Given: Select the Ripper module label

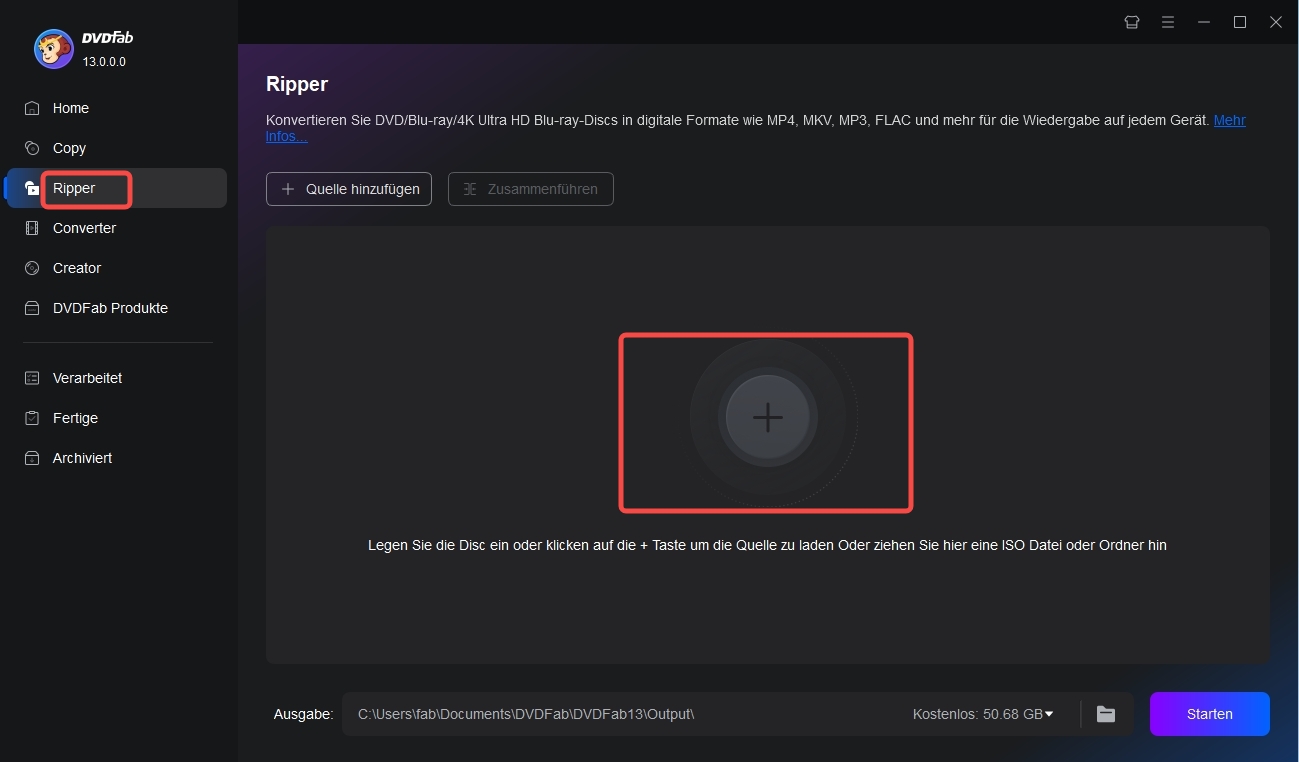Looking at the screenshot, I should (x=74, y=188).
